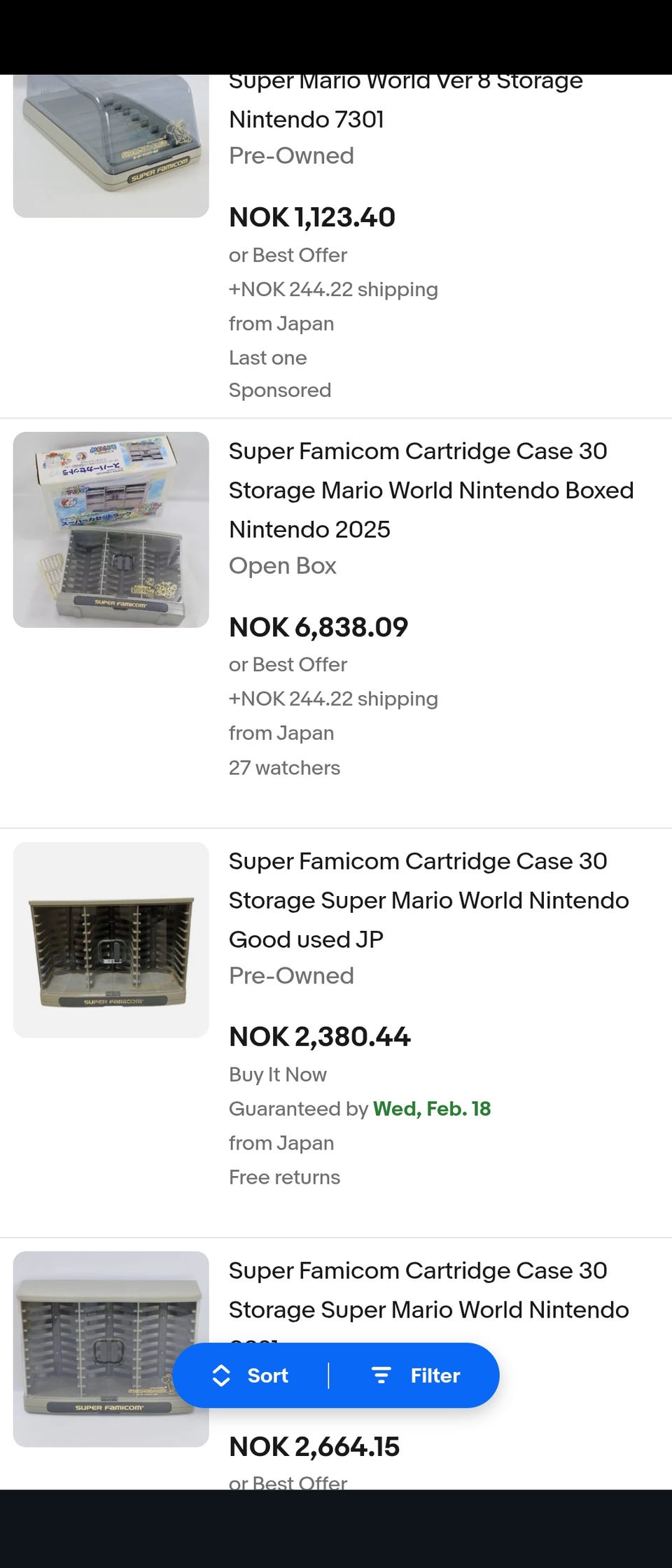View the Good used JP case thumbnail
Screen dimensions: 672x1568
pos(111,939)
